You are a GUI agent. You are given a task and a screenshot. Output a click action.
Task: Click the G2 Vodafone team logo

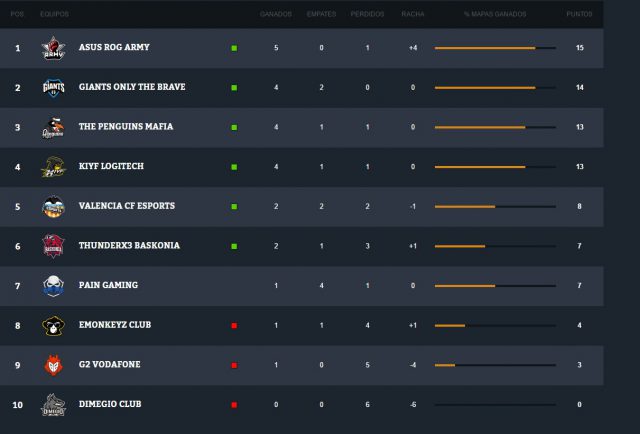pos(53,365)
